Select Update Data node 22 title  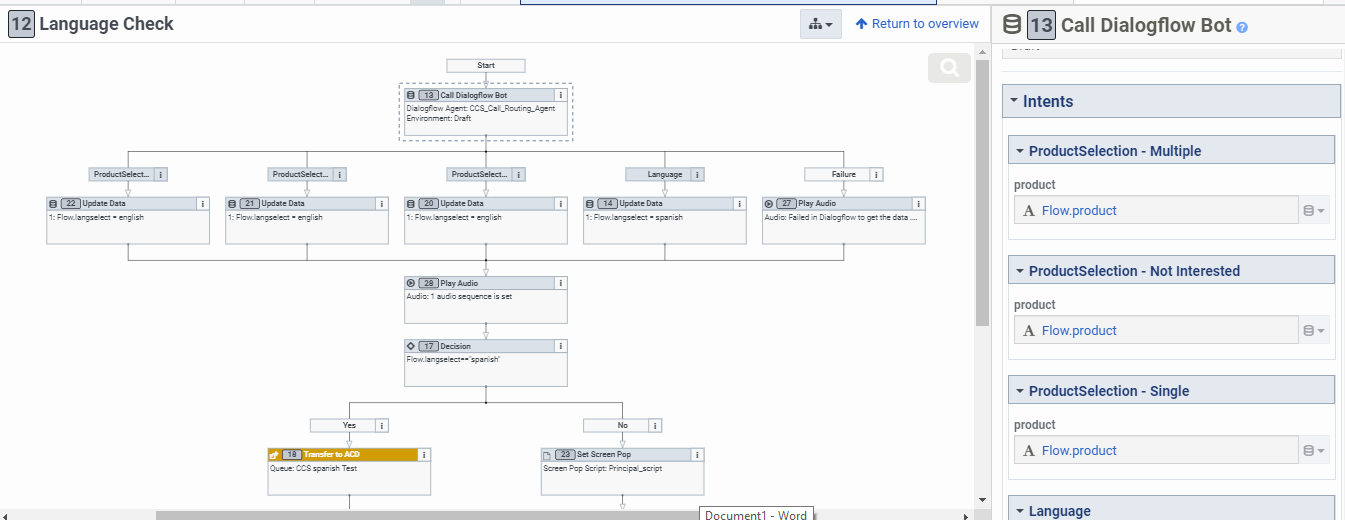tap(104, 203)
